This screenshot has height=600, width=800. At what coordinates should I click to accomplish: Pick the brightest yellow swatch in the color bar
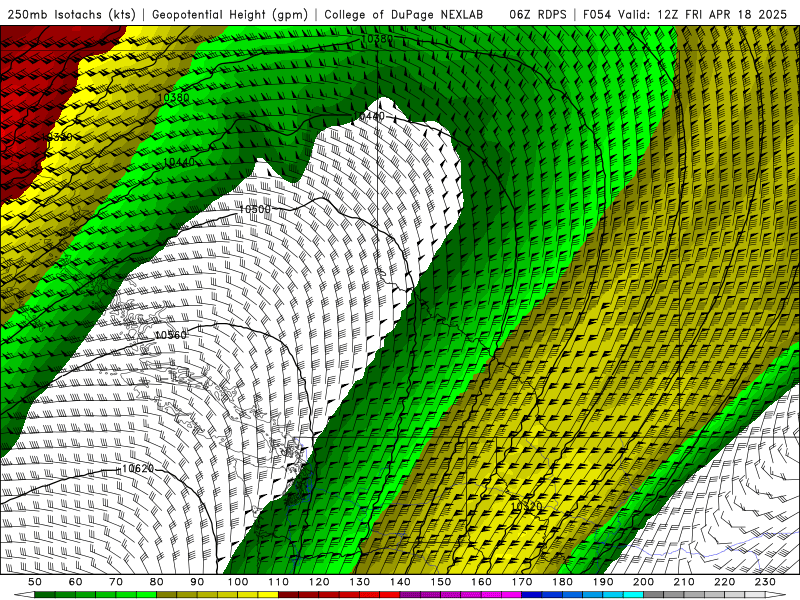pos(268,594)
